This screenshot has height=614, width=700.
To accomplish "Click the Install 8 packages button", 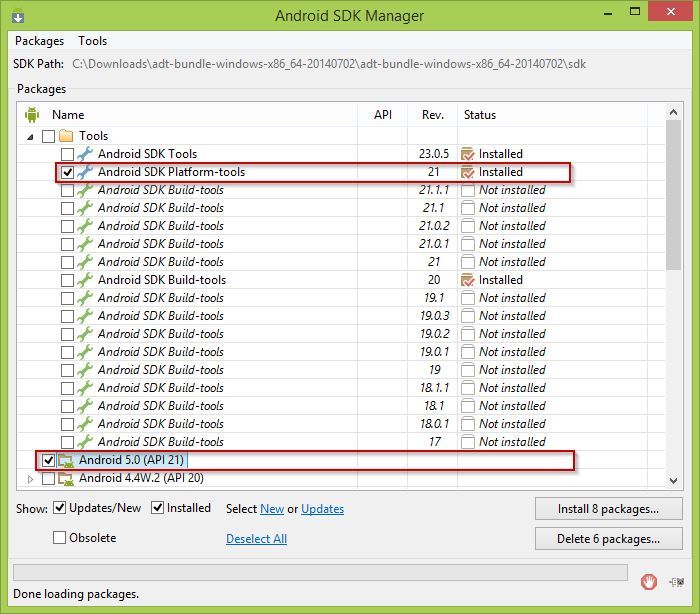I will click(x=608, y=509).
